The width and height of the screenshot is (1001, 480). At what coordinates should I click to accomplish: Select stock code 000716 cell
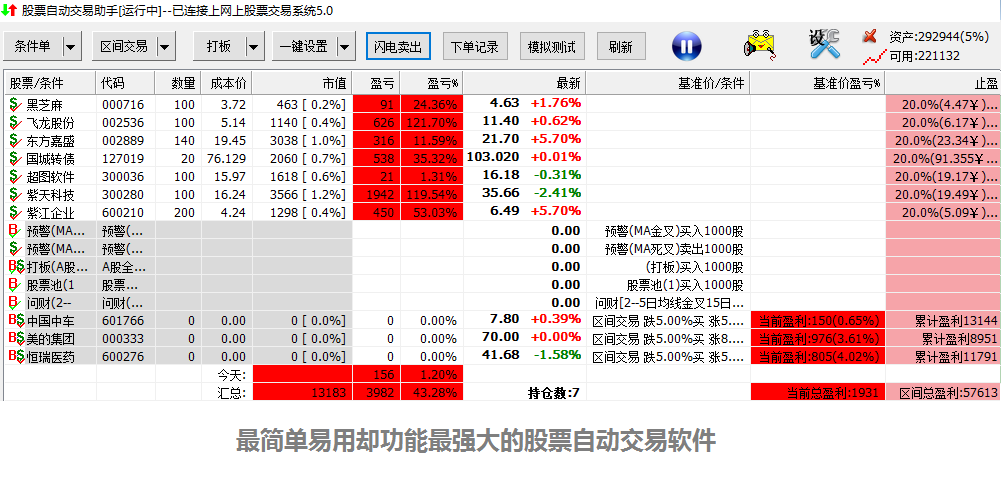tap(126, 104)
